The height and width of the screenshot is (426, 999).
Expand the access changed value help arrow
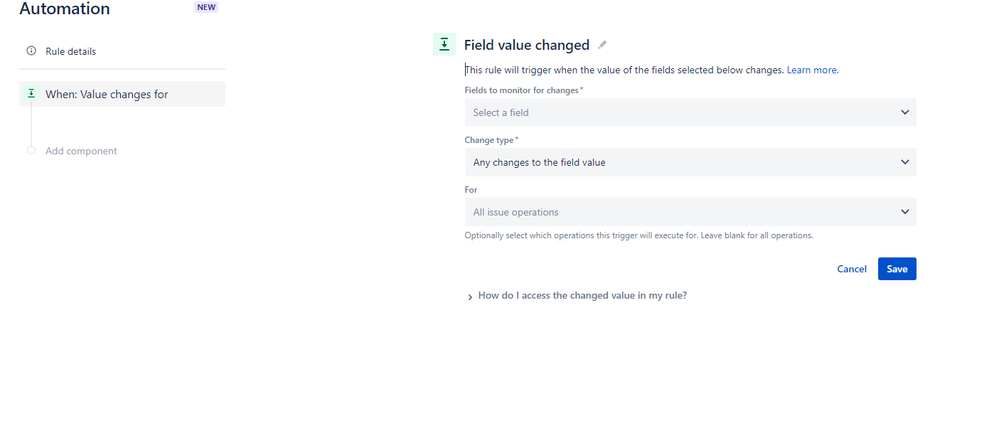[x=470, y=297]
